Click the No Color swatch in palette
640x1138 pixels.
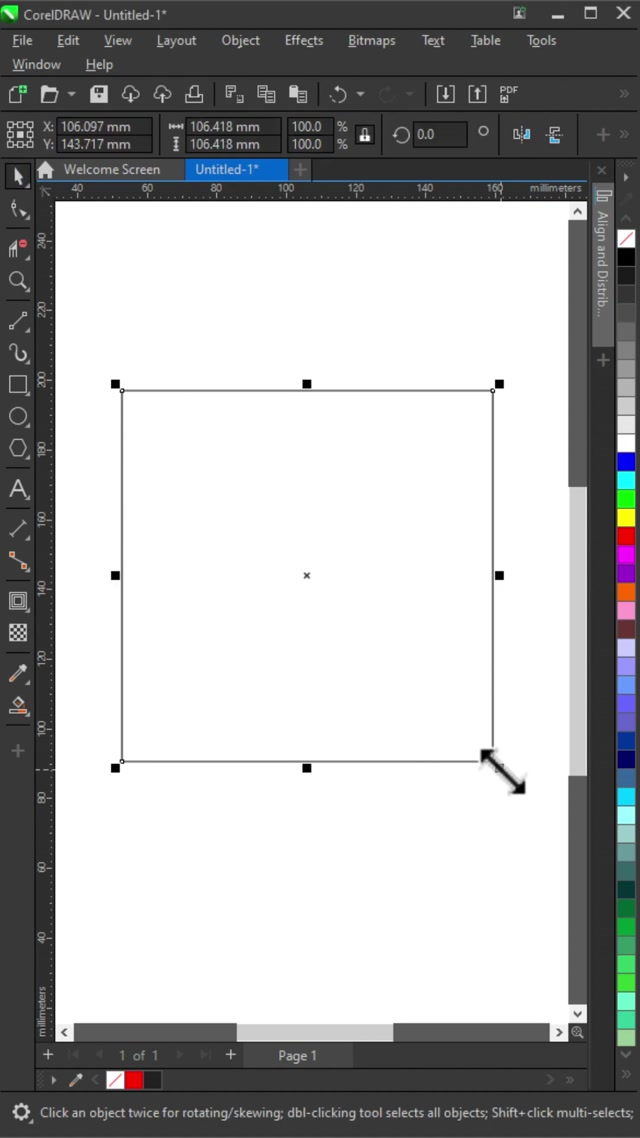click(626, 238)
